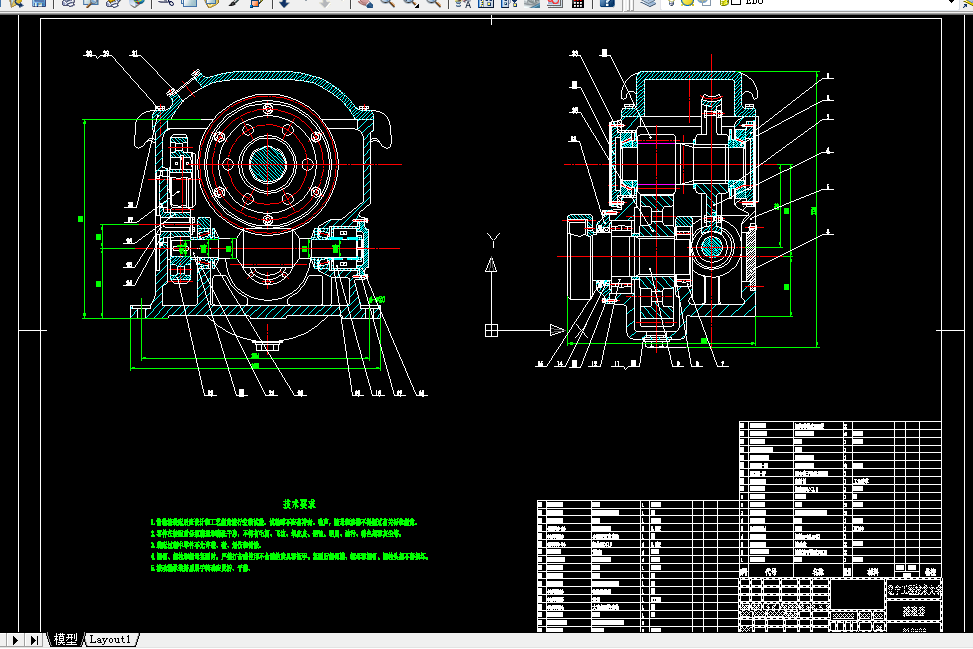Switch to the Layout1 tab
Image resolution: width=973 pixels, height=649 pixels.
point(110,639)
